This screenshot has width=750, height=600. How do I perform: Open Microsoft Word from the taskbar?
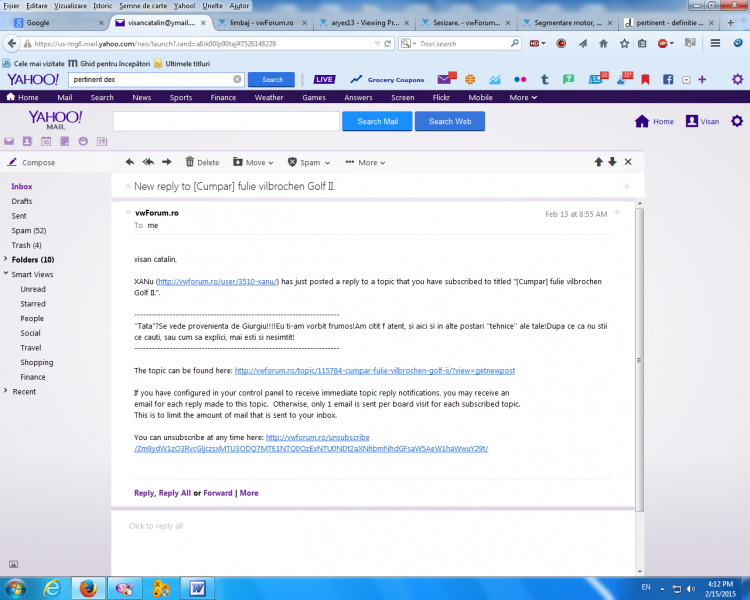coord(197,587)
